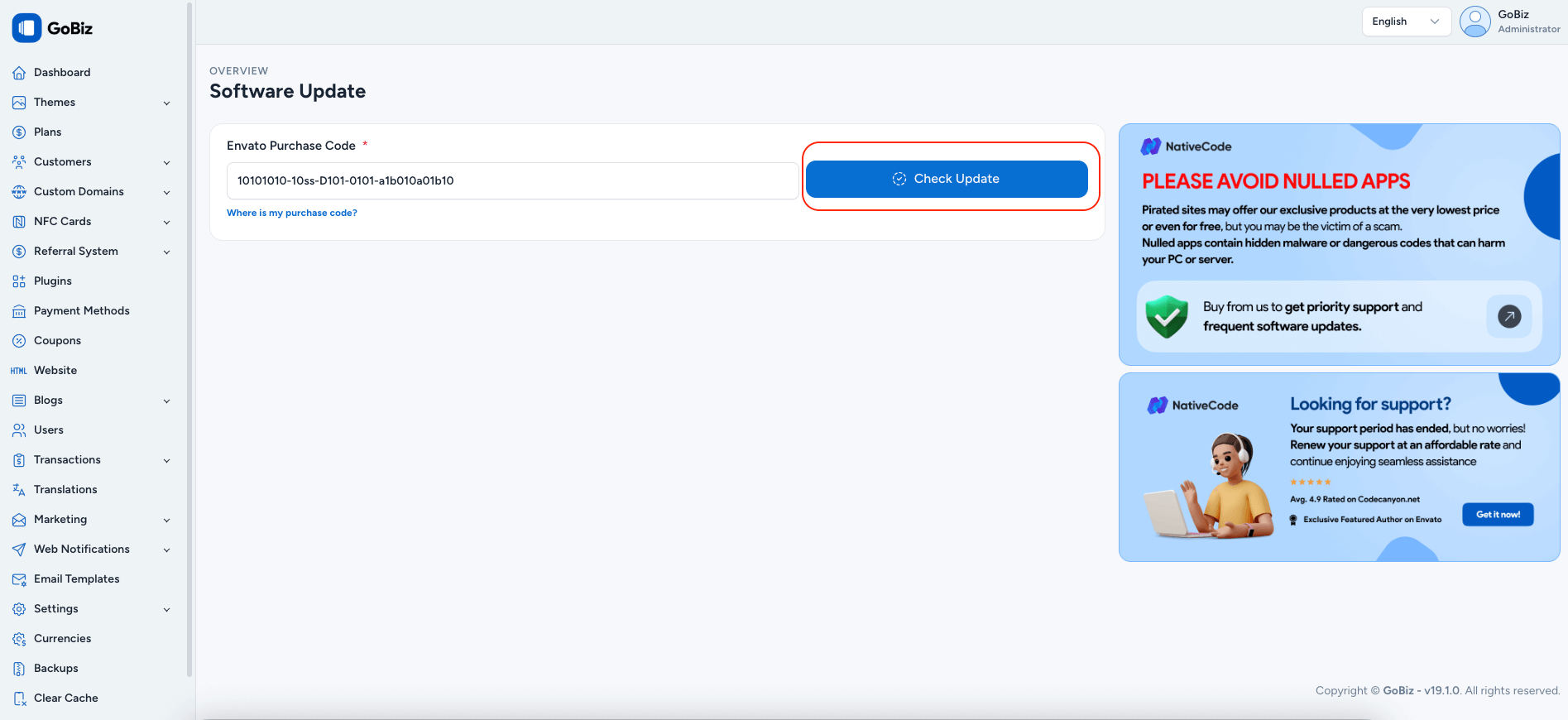The image size is (1568, 720).
Task: Click the Coupons percent icon
Action: (19, 341)
